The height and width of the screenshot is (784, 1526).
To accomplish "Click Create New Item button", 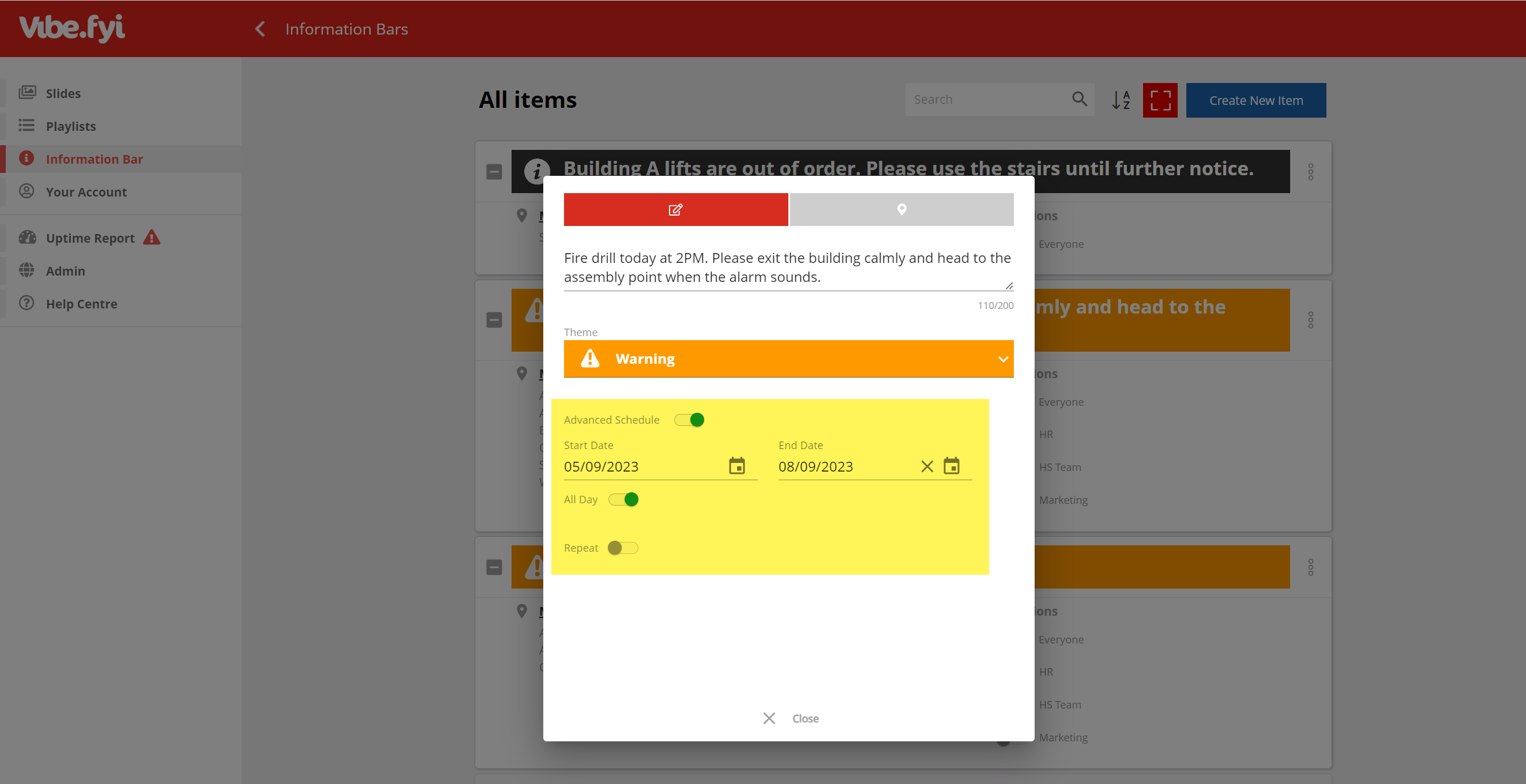I will (1256, 100).
